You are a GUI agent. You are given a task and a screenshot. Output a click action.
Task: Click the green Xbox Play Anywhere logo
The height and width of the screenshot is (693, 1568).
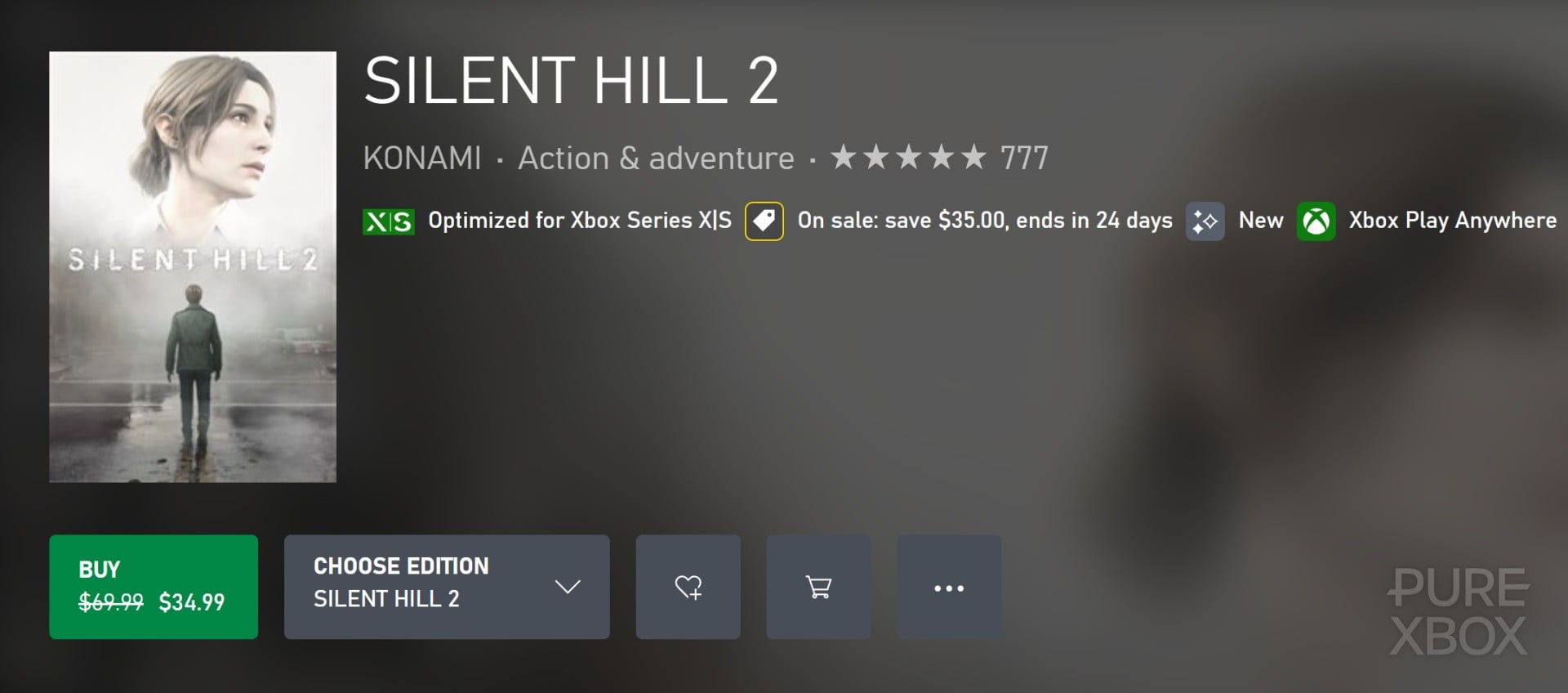[x=1316, y=221]
